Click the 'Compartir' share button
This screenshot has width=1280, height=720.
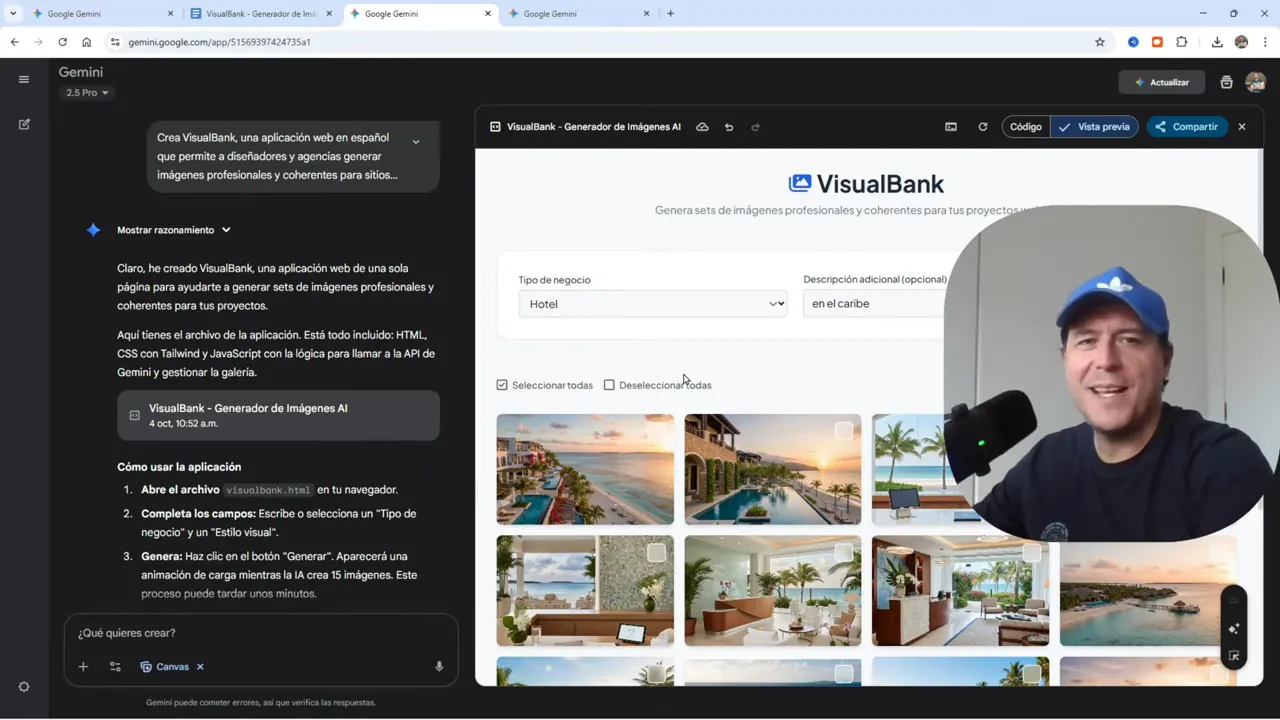[1187, 127]
